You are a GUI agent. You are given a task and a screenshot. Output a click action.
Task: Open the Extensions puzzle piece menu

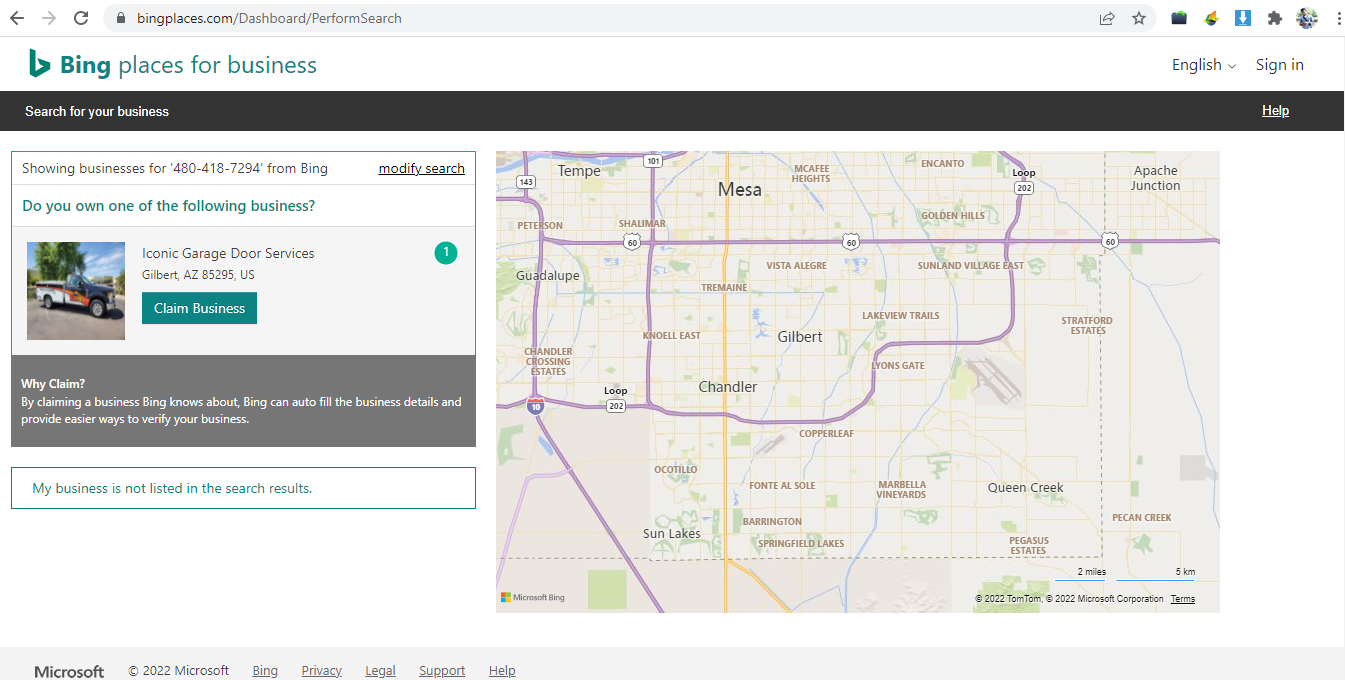pyautogui.click(x=1275, y=18)
